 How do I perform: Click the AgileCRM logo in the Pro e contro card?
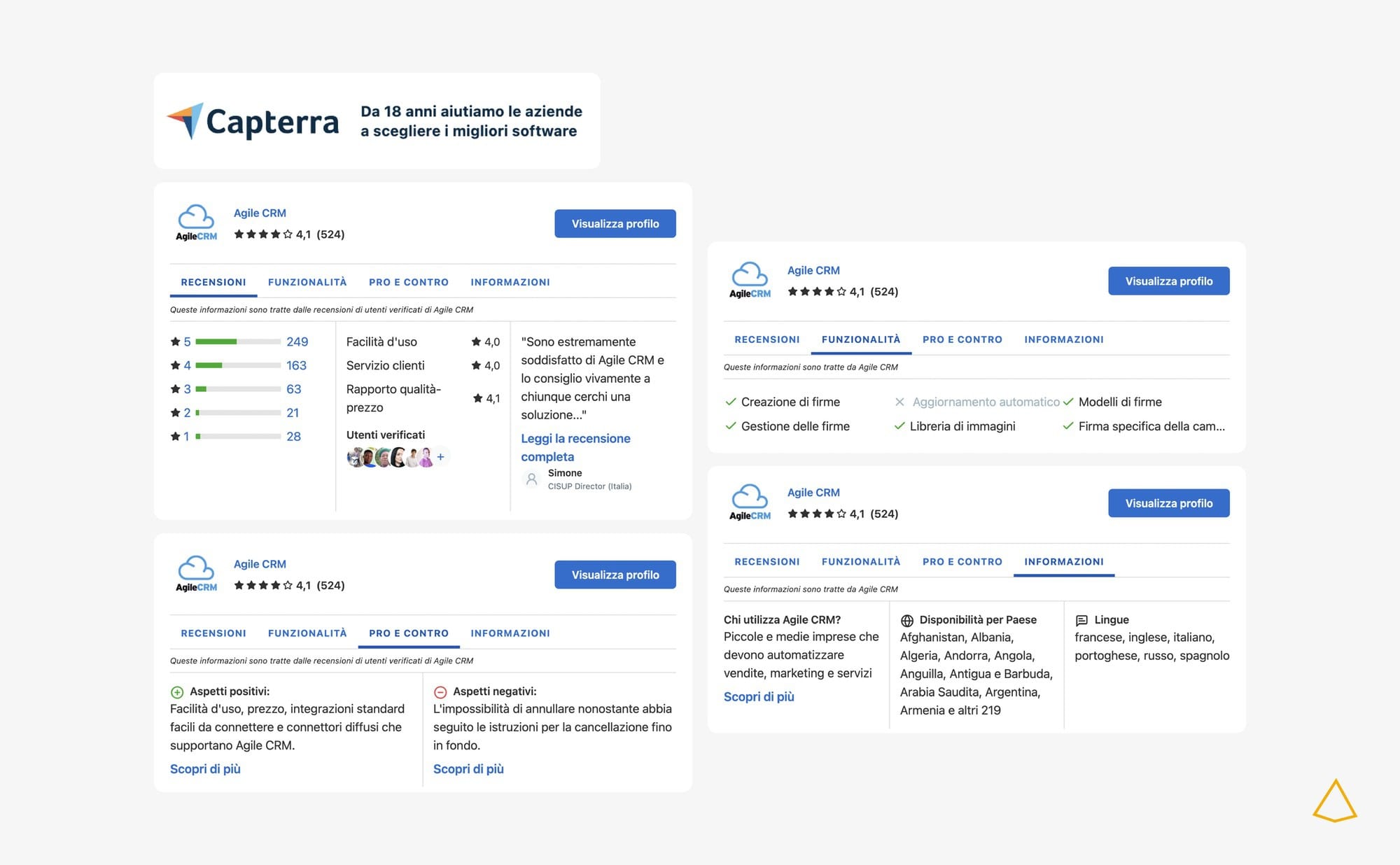[196, 575]
